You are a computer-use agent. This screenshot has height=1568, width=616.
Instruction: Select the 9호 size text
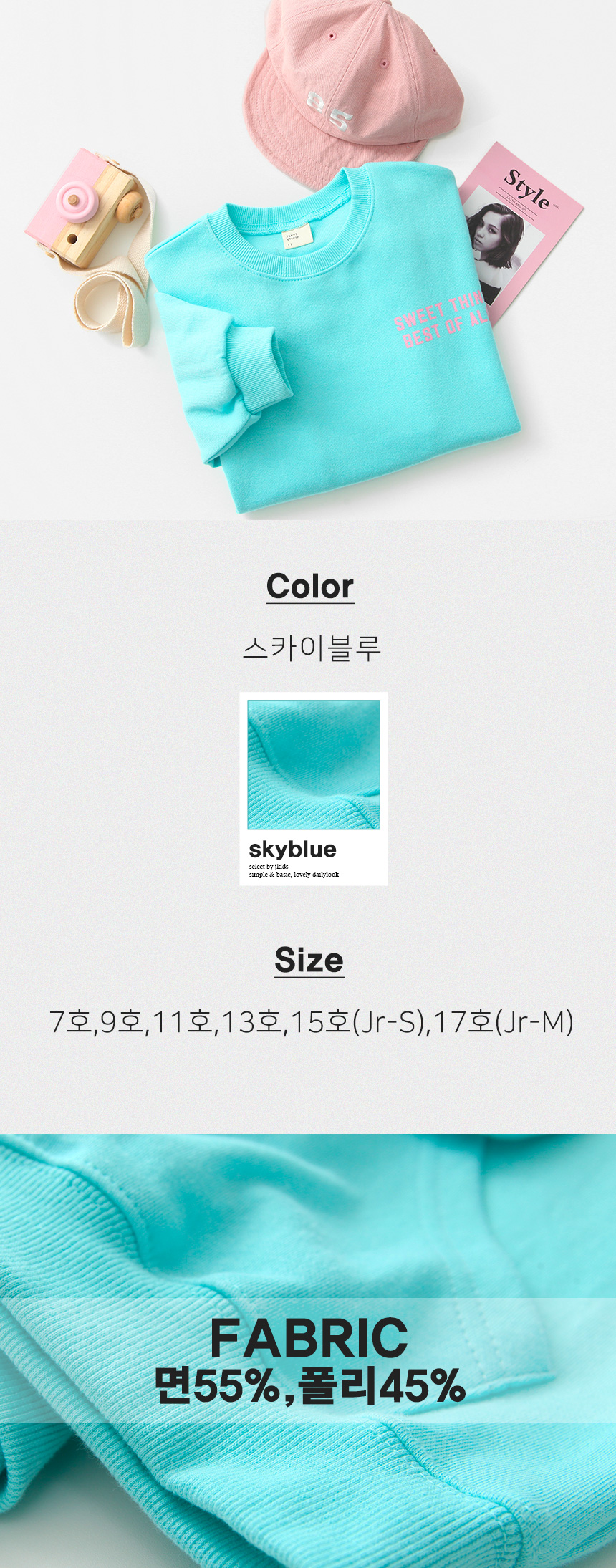tap(121, 1021)
